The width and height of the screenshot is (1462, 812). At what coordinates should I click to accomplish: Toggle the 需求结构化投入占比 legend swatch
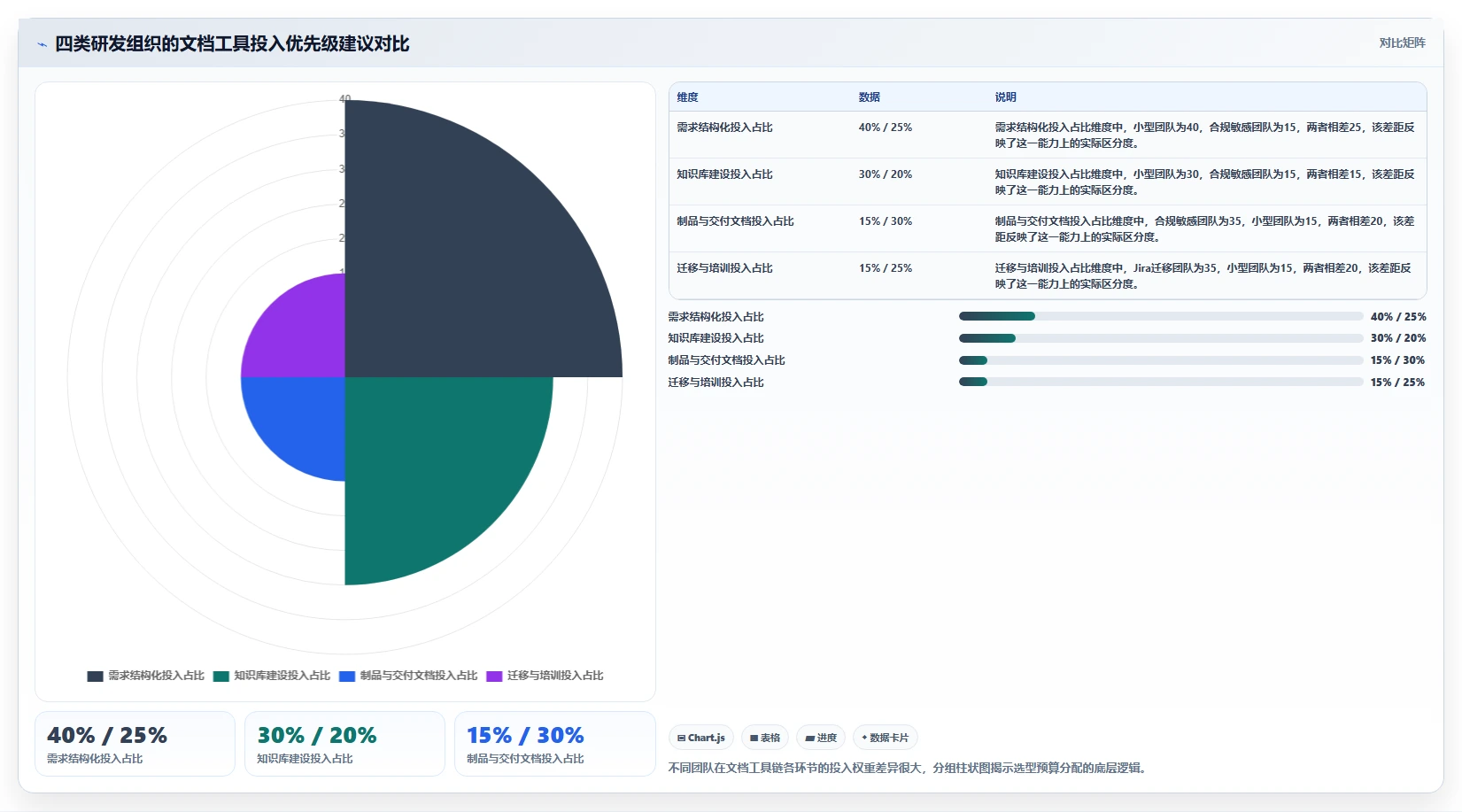pyautogui.click(x=95, y=676)
